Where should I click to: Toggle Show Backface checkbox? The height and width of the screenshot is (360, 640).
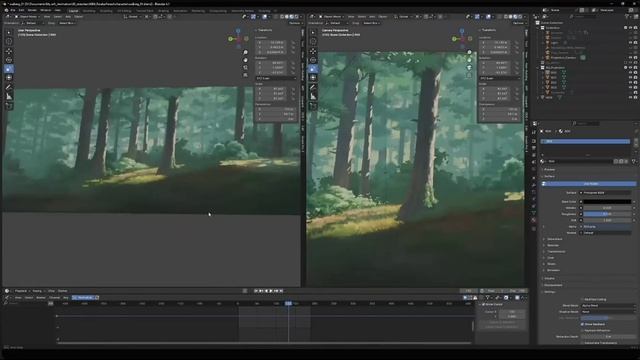(582, 324)
